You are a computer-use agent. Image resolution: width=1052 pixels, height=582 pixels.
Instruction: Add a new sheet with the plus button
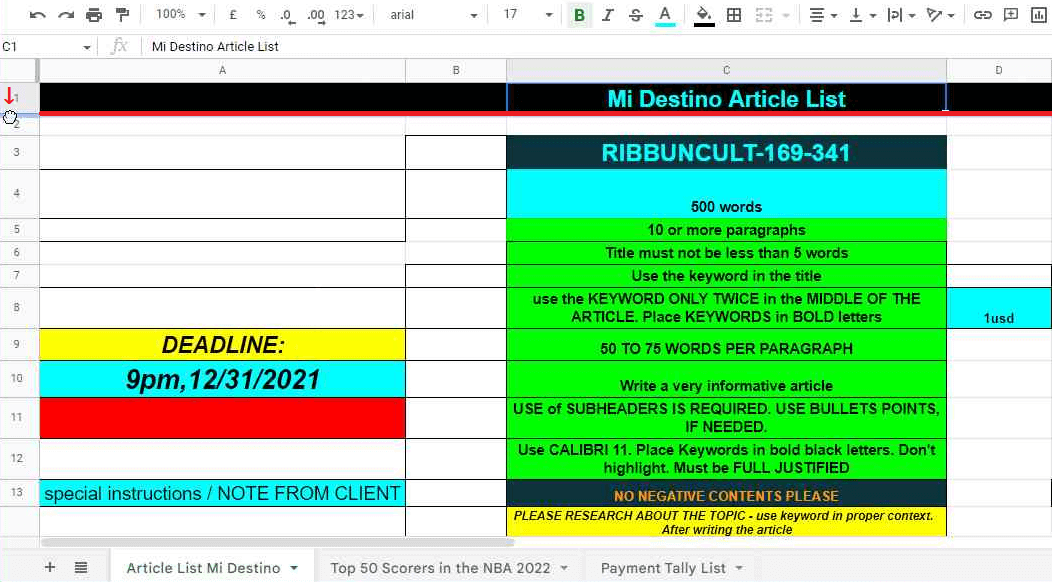coord(48,566)
